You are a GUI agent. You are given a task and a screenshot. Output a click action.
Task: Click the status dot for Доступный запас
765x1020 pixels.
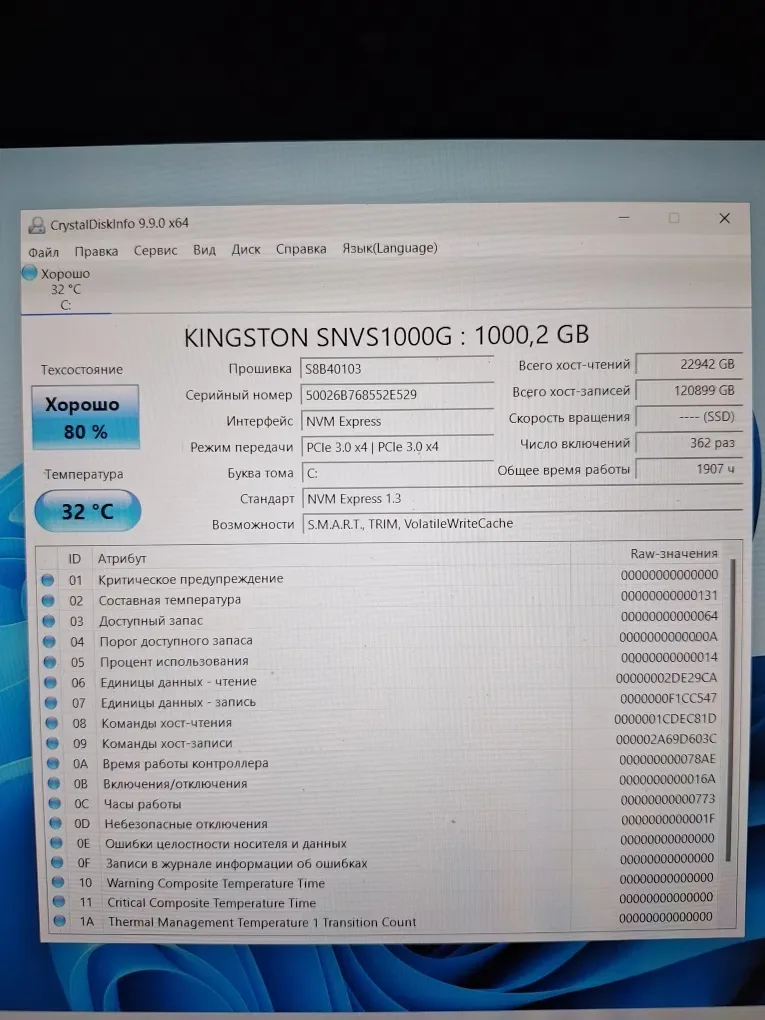[x=49, y=621]
